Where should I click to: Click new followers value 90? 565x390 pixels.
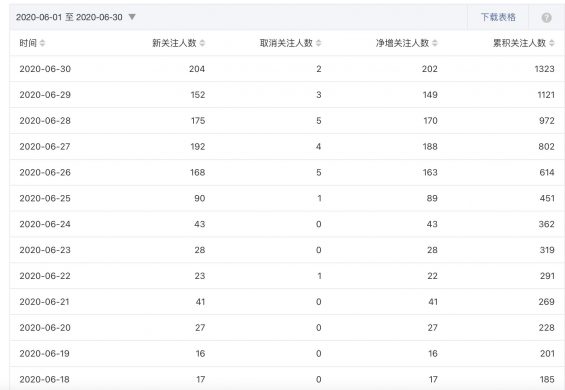(x=200, y=198)
